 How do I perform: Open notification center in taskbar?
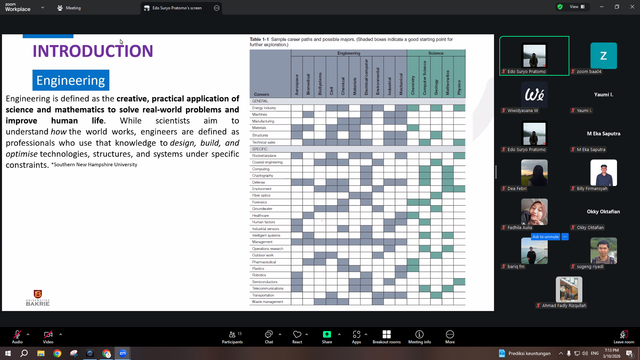tap(630, 353)
